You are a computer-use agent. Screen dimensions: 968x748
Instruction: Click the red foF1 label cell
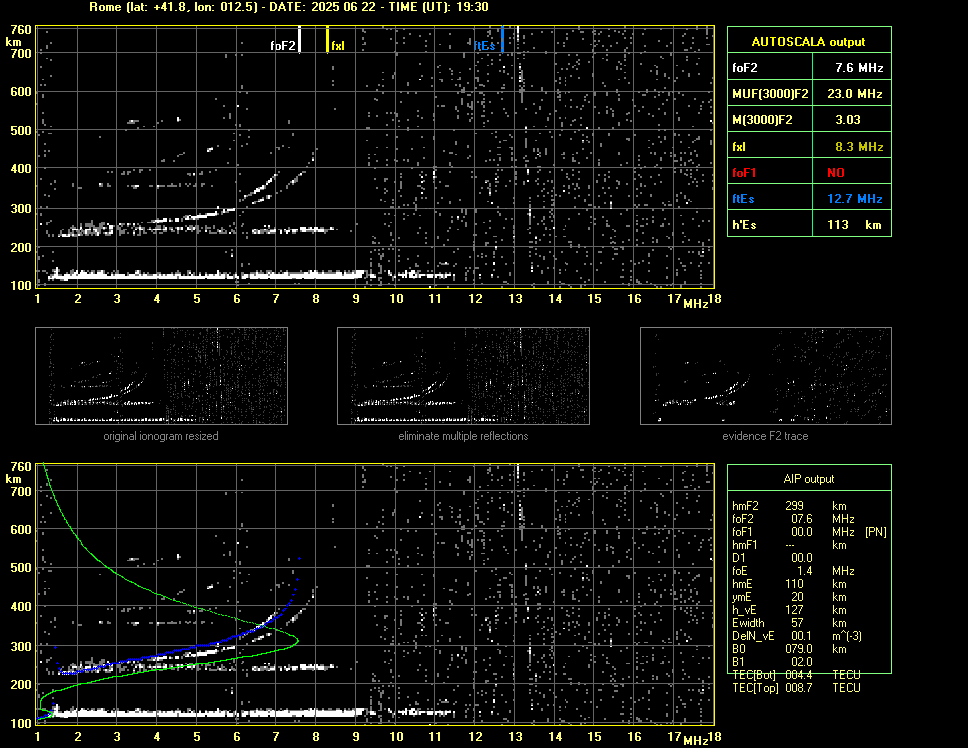point(744,173)
